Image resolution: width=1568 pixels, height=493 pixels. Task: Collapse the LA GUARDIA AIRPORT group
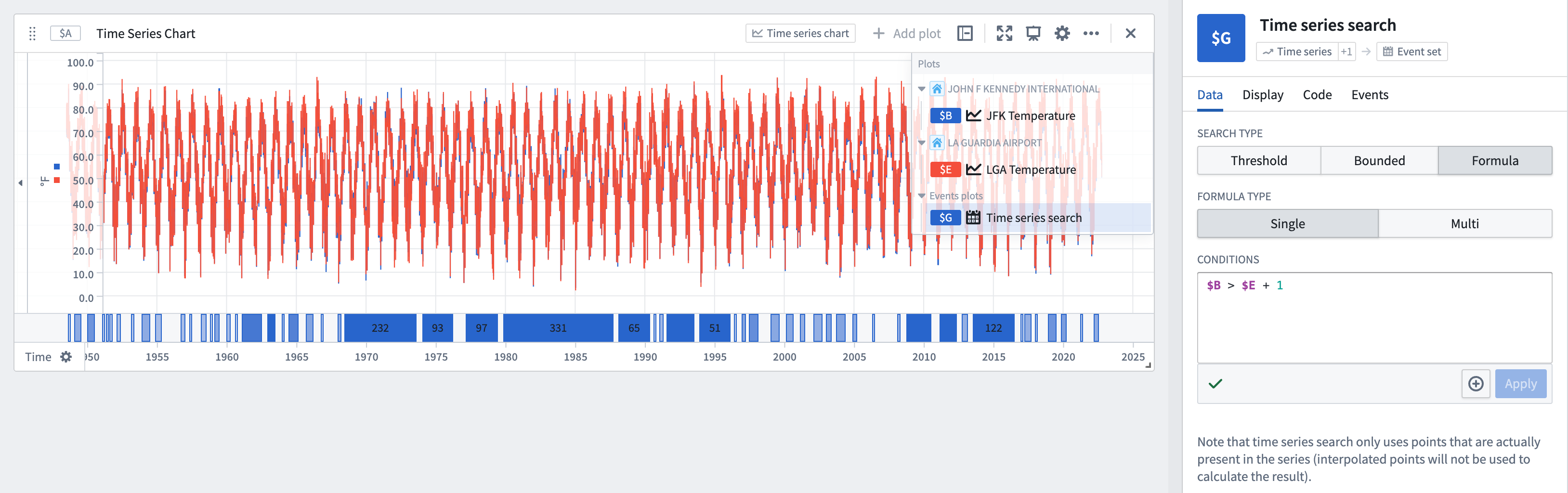pyautogui.click(x=922, y=143)
